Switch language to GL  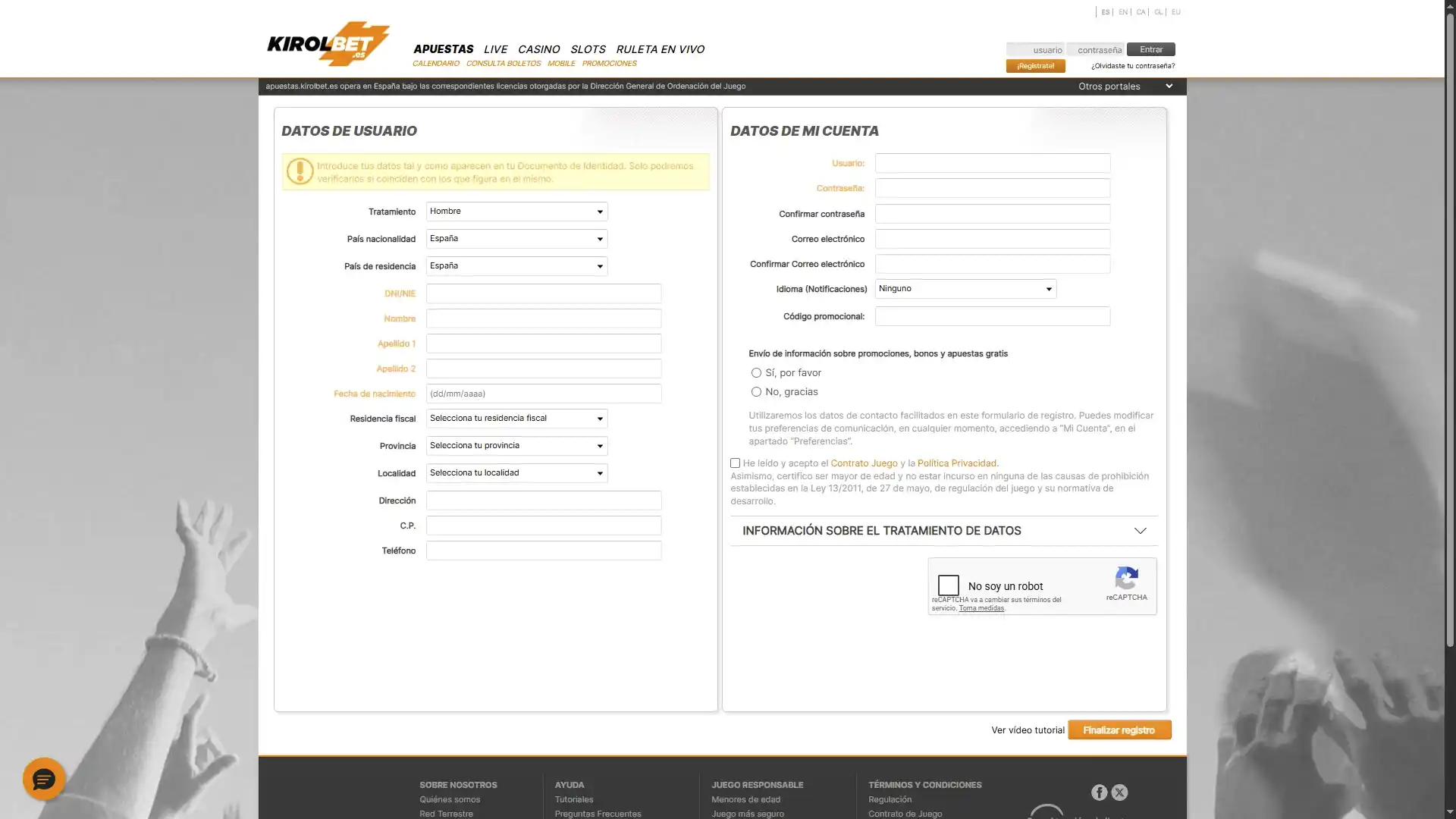(1158, 12)
